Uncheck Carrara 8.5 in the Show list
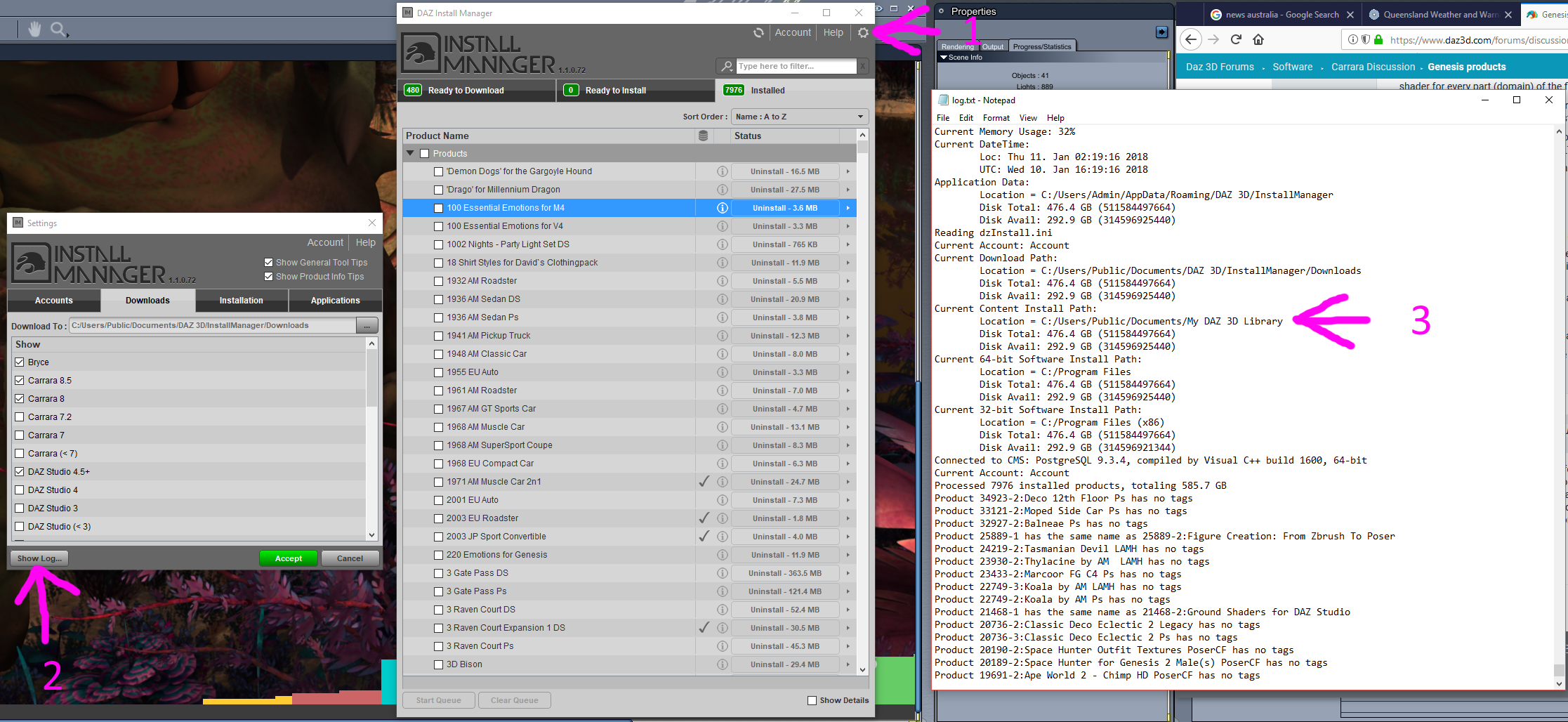 [20, 381]
